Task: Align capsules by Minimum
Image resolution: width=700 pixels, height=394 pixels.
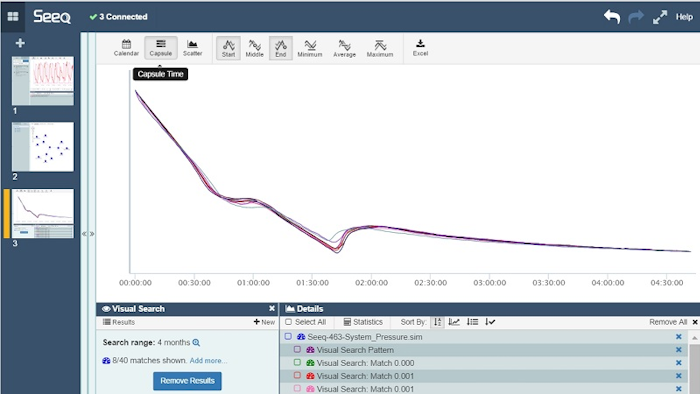Action: [310, 48]
